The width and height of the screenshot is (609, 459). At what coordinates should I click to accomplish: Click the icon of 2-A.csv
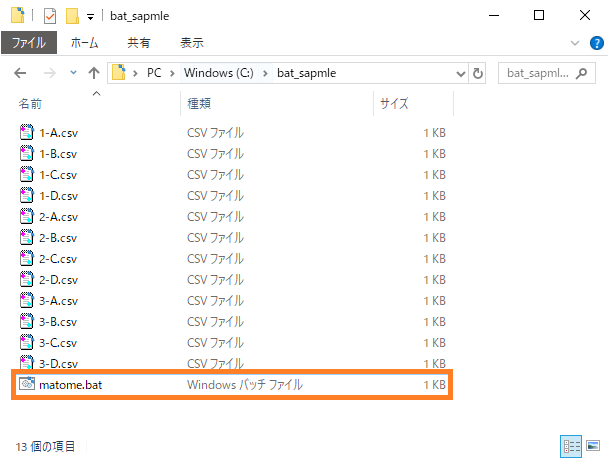tap(26, 216)
